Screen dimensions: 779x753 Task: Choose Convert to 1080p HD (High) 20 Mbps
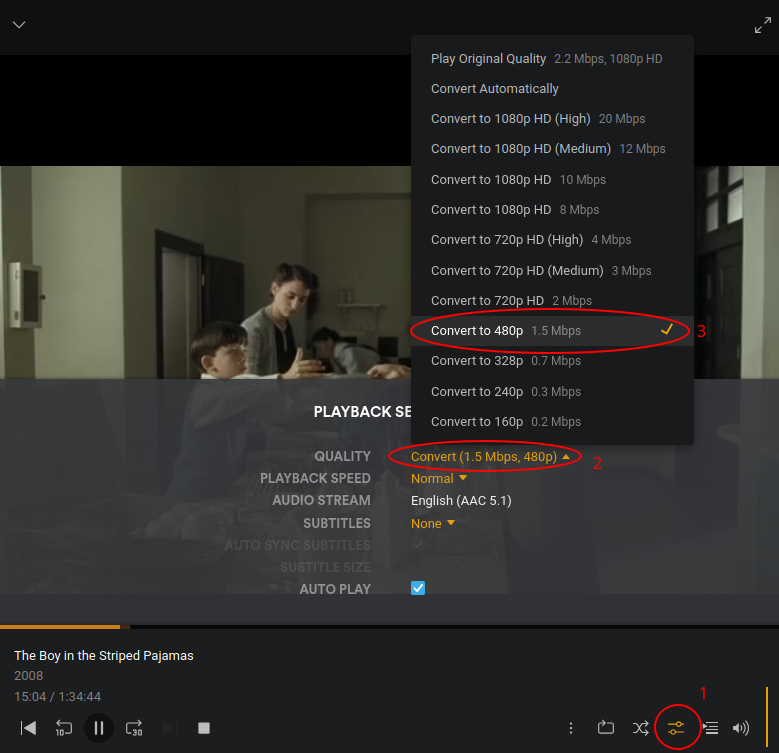(x=552, y=119)
